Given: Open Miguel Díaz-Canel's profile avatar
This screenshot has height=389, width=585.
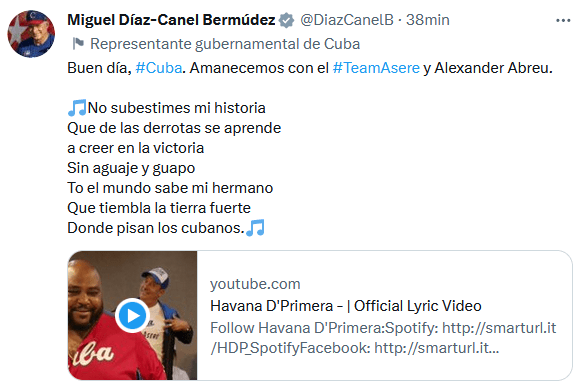Looking at the screenshot, I should (x=31, y=34).
